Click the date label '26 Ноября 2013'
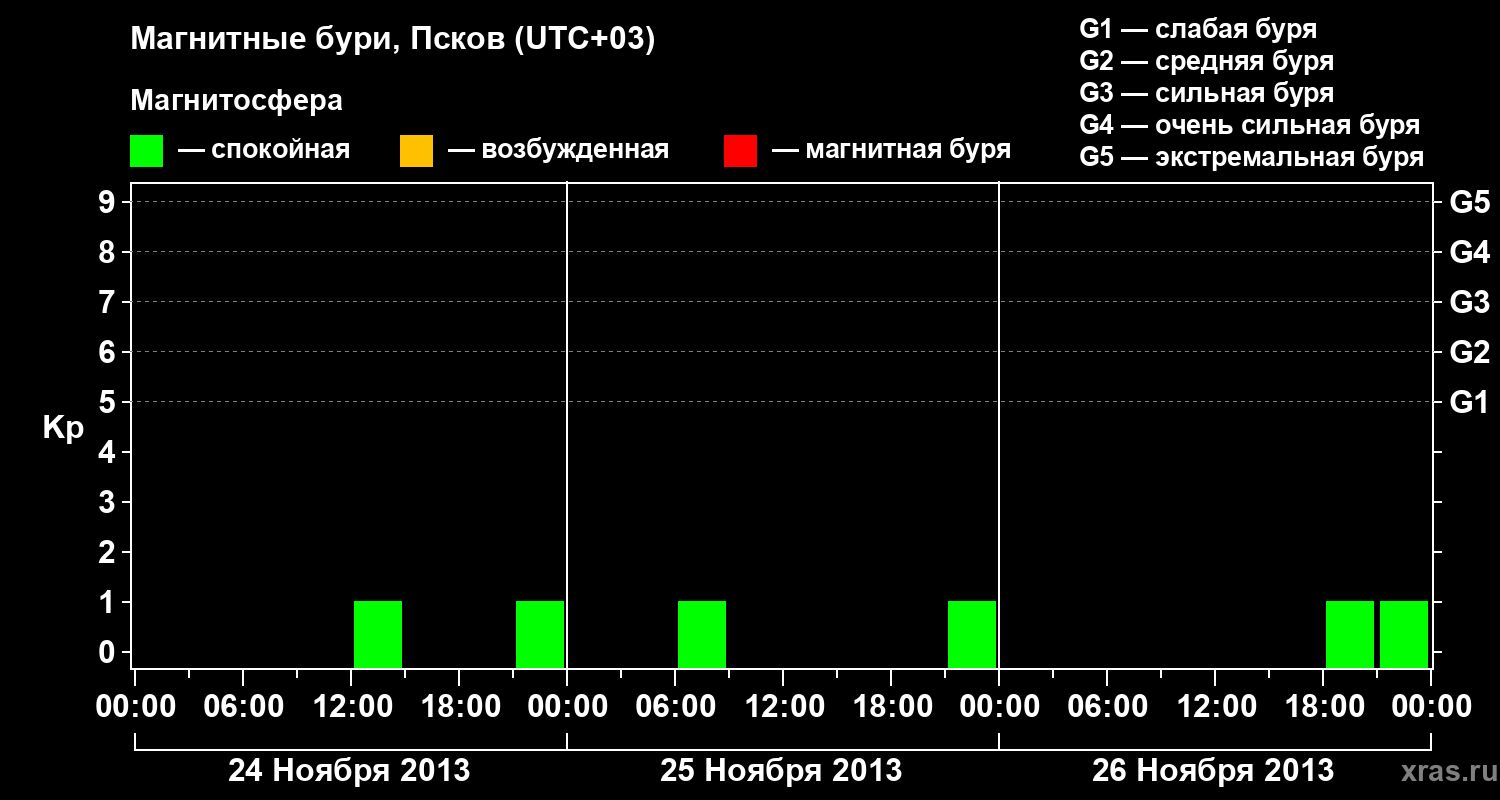1500x800 pixels. click(x=1213, y=770)
